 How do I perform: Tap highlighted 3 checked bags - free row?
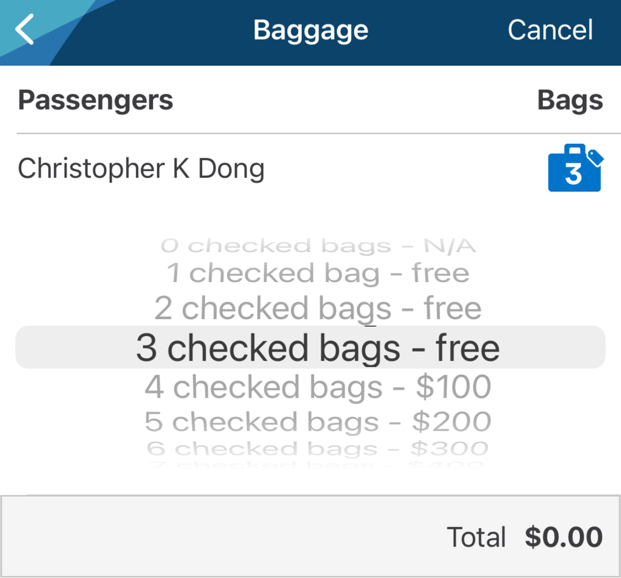coord(317,348)
